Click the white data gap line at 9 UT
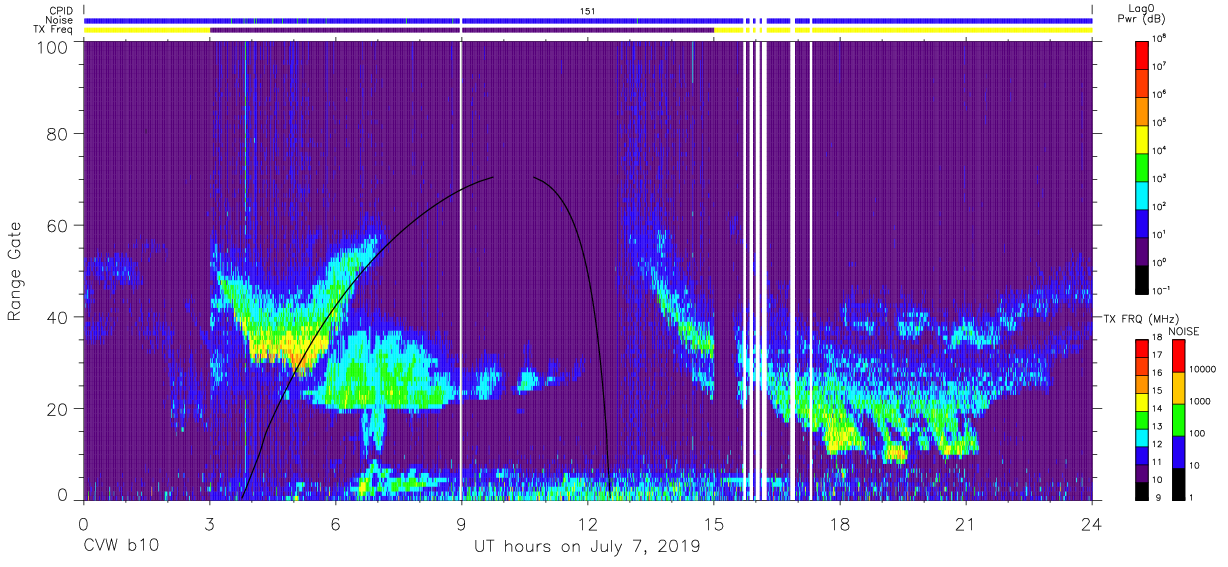Viewport: 1228px width, 567px height. click(x=460, y=270)
